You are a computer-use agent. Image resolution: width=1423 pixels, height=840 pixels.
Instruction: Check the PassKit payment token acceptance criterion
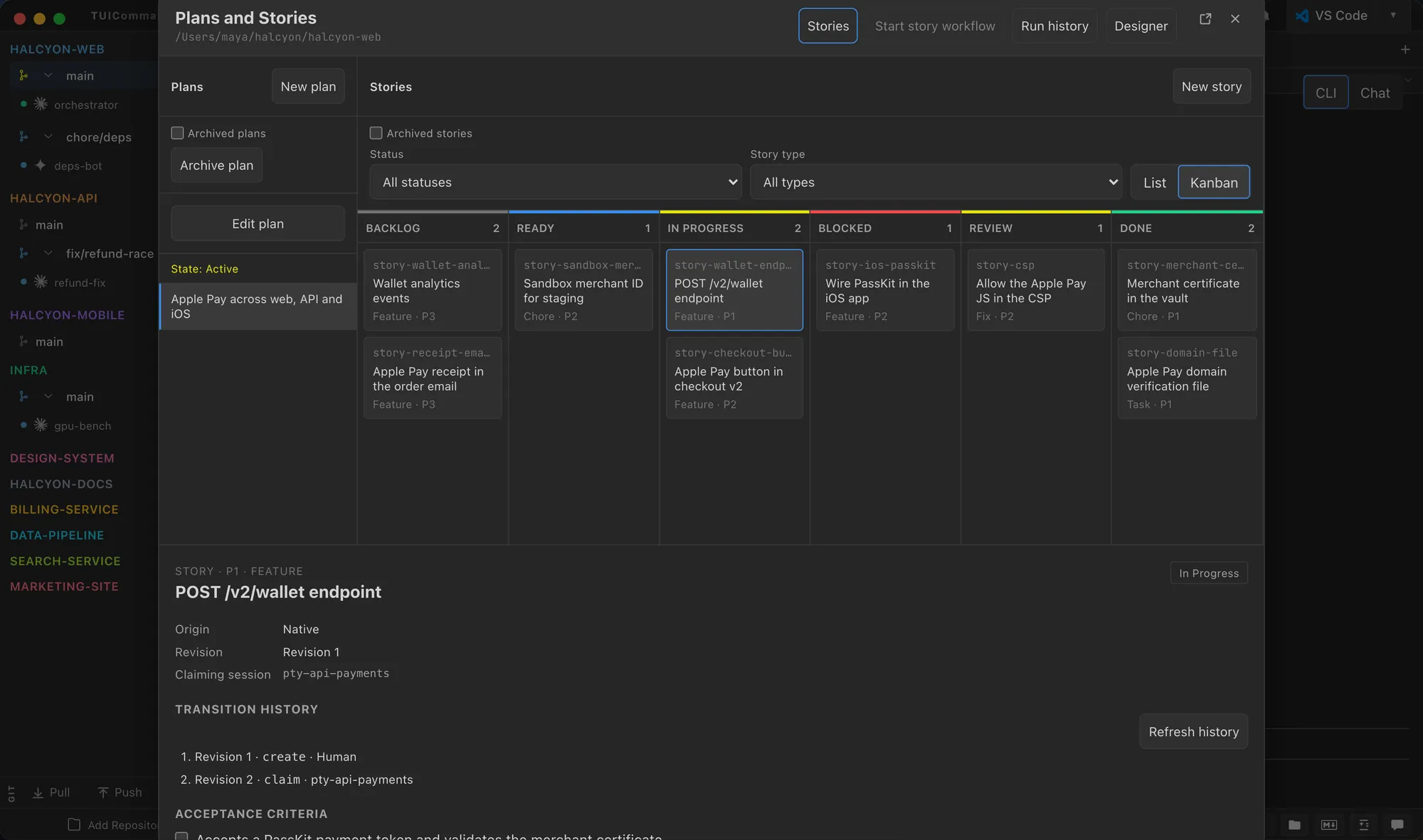(181, 836)
